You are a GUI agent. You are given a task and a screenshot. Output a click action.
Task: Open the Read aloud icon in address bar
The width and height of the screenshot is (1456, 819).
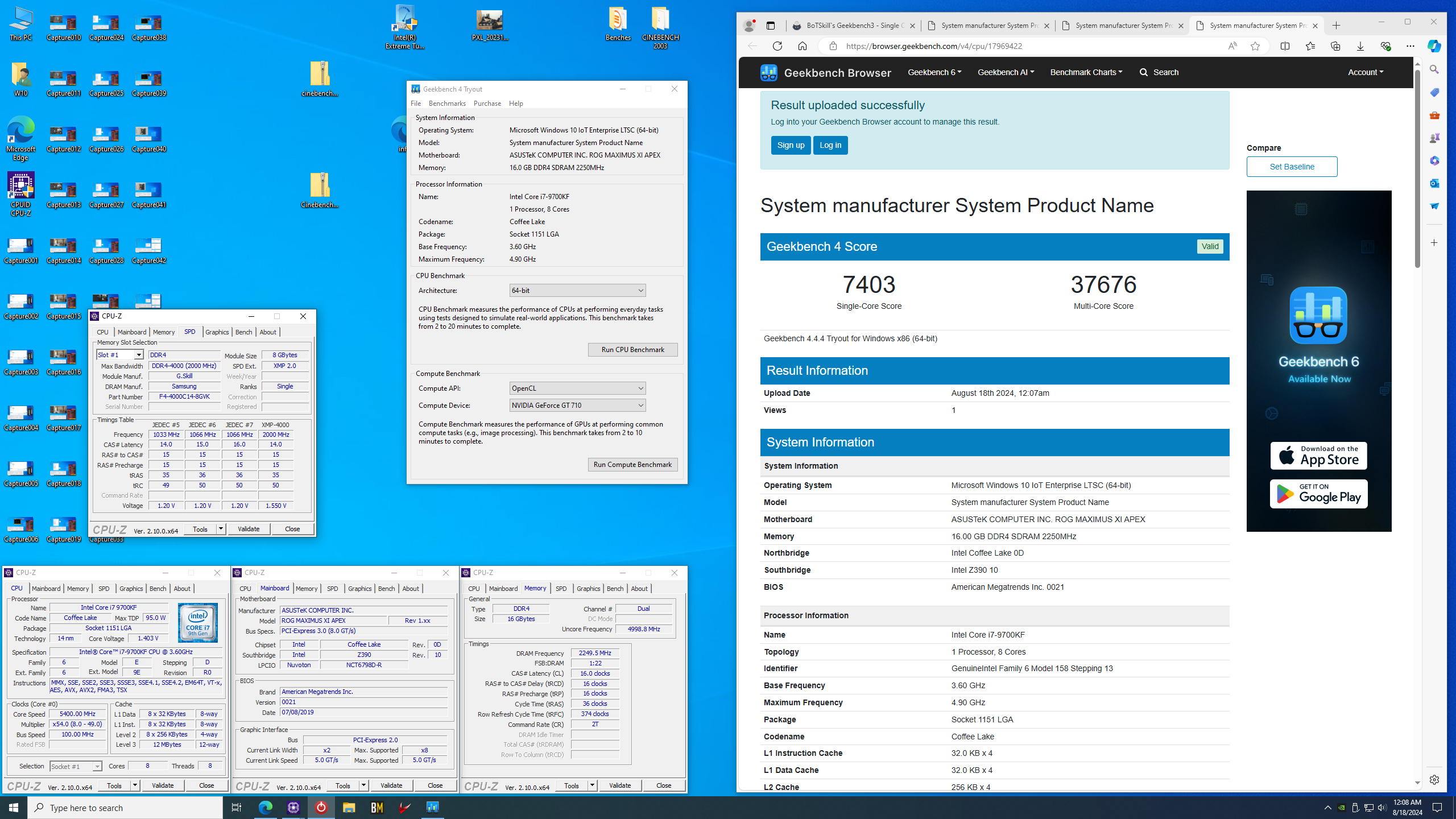(1232, 46)
